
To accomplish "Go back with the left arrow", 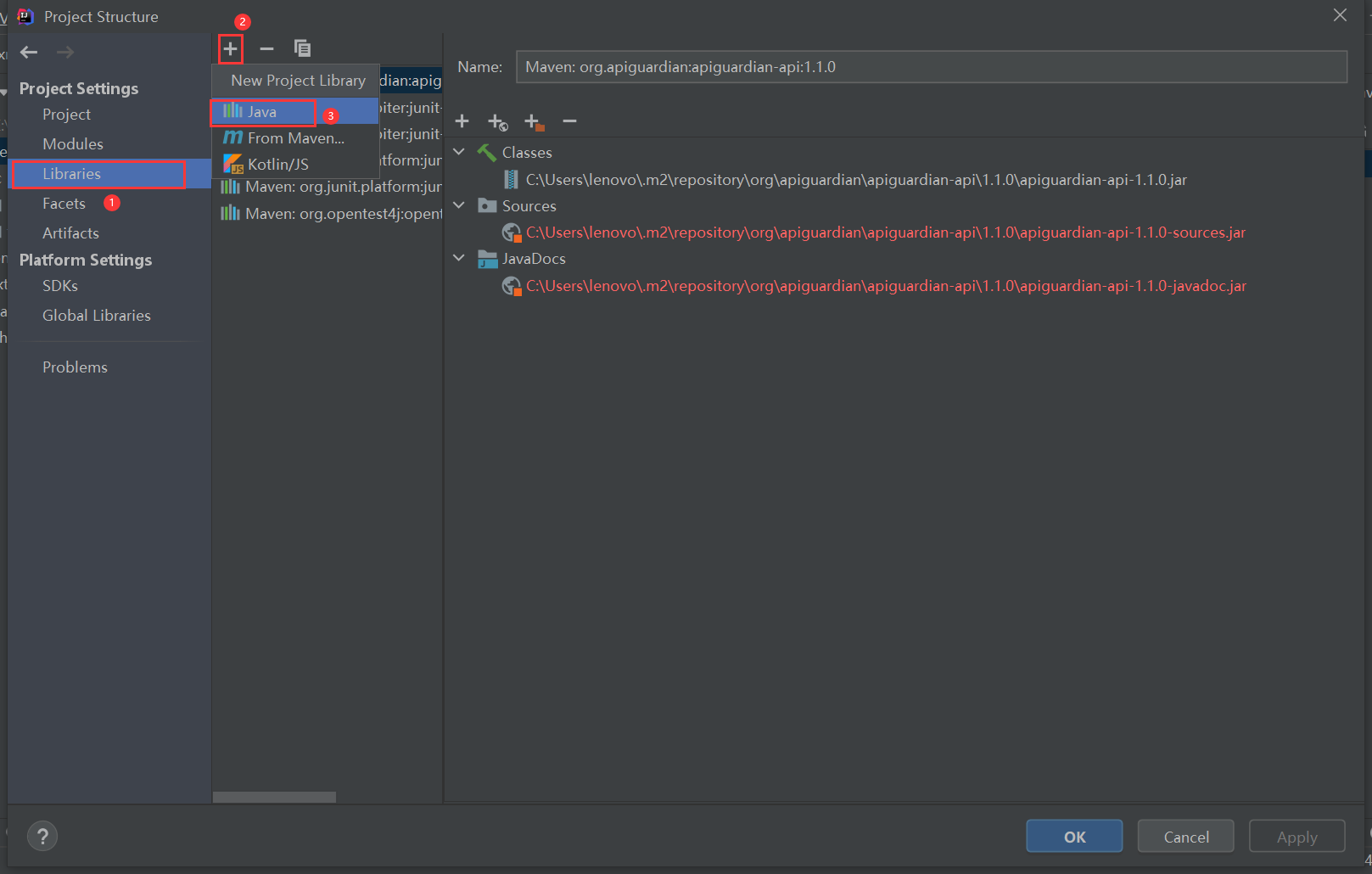I will click(29, 52).
